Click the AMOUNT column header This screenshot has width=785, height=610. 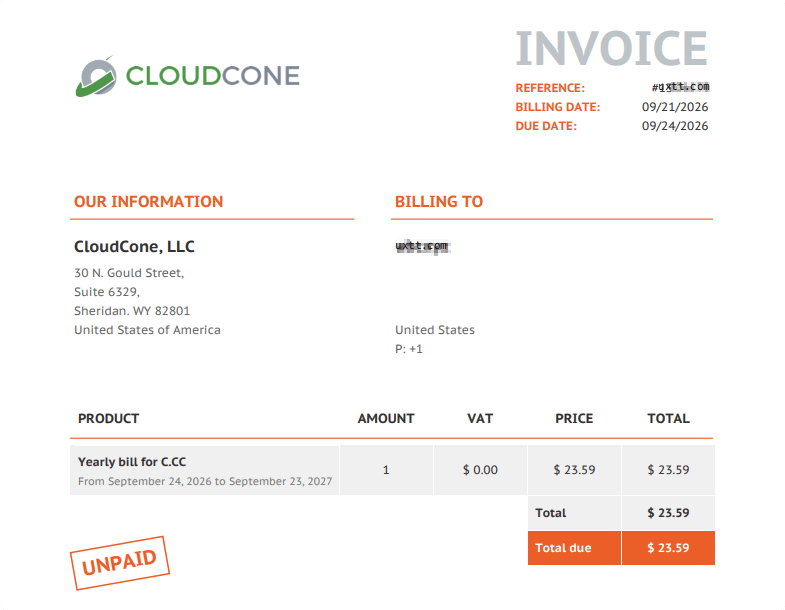point(385,419)
